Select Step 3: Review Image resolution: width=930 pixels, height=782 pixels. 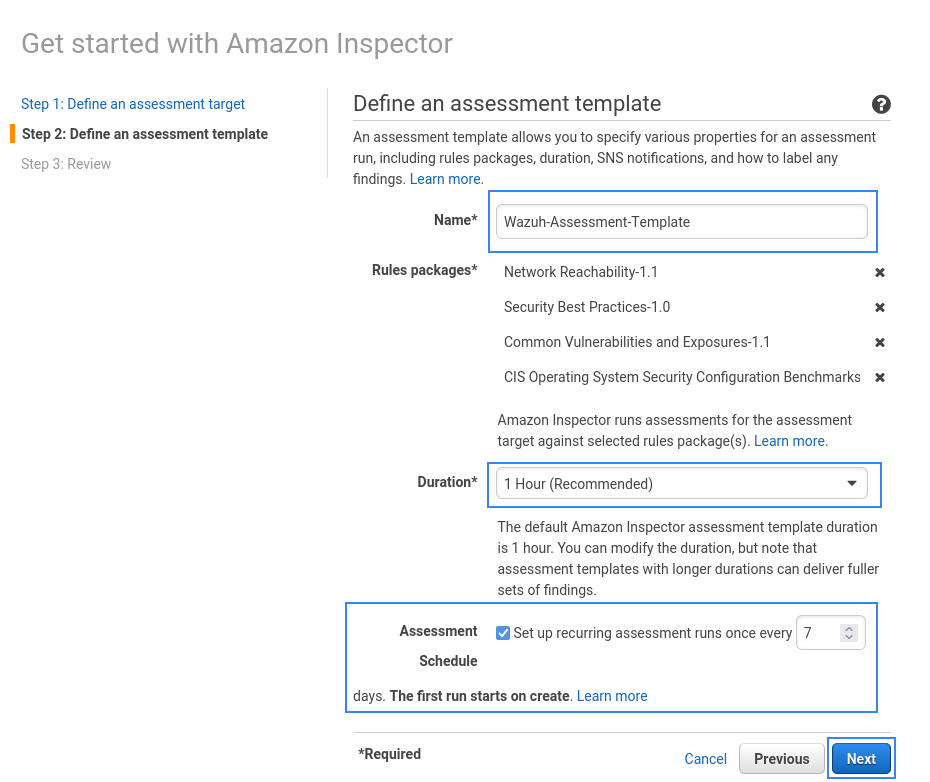point(66,164)
